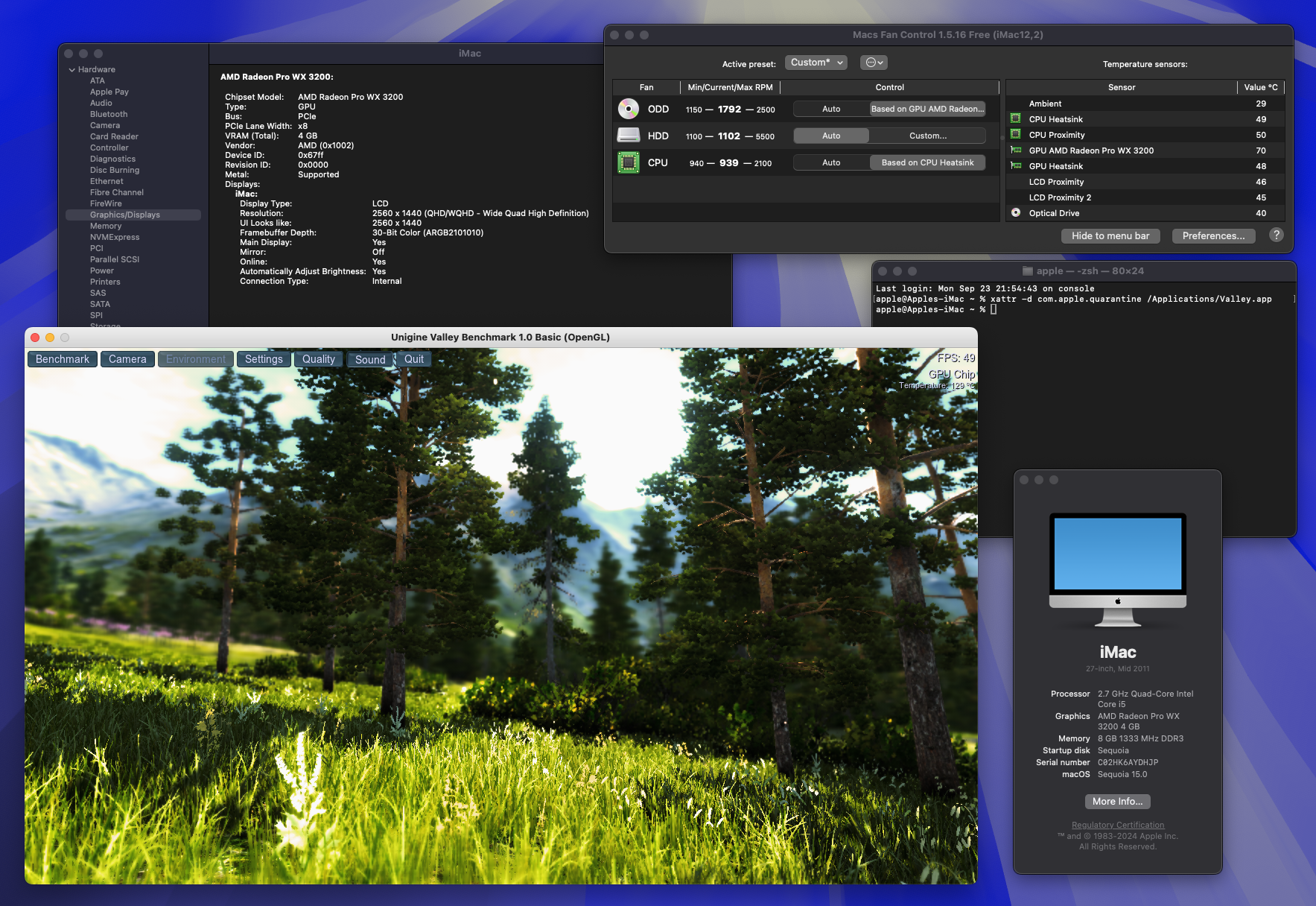Click Hide to menu bar button

pyautogui.click(x=1110, y=235)
